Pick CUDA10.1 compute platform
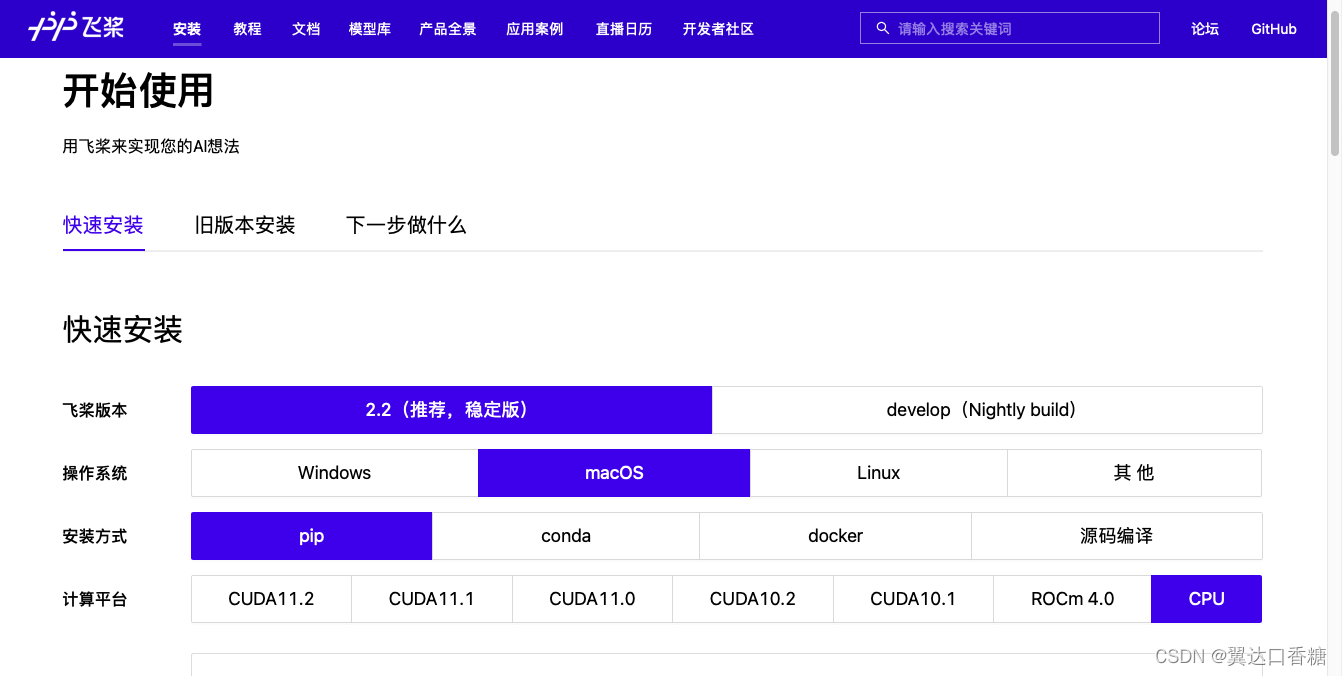Screen dimensions: 1342x676 913,599
